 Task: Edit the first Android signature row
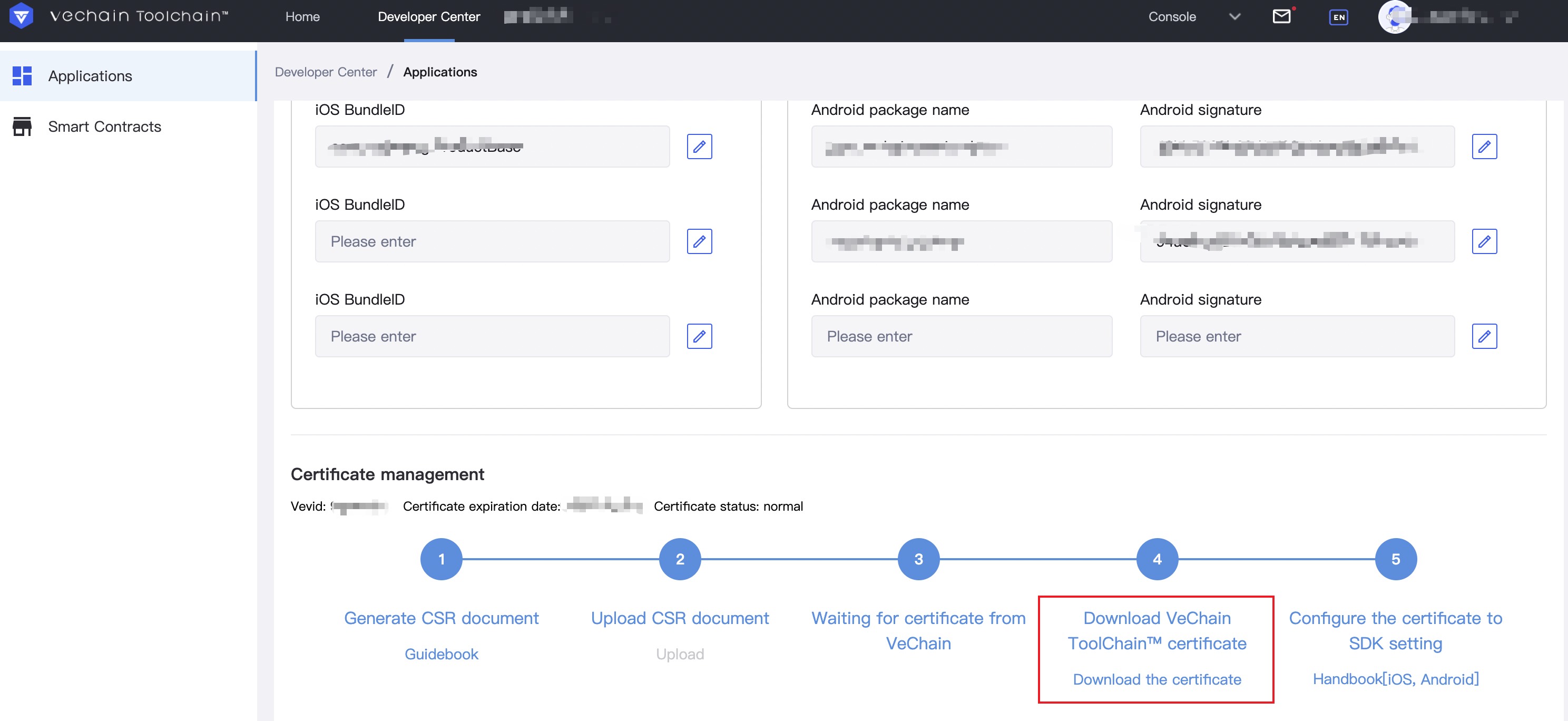tap(1485, 147)
